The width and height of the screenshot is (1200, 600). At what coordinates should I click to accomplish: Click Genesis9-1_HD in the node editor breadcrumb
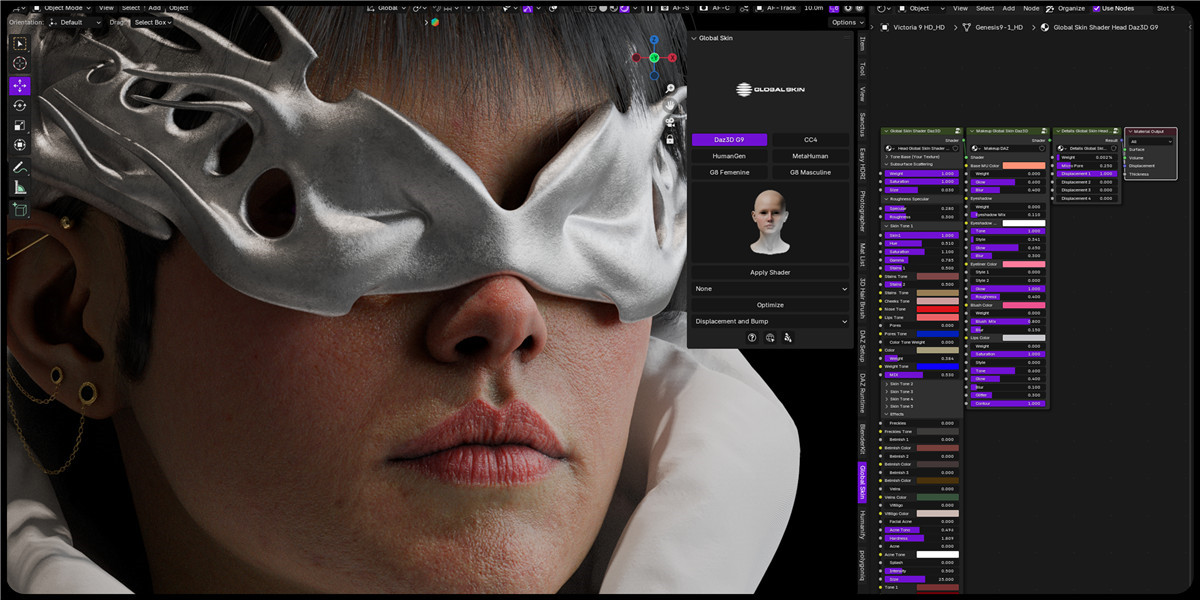click(x=999, y=28)
